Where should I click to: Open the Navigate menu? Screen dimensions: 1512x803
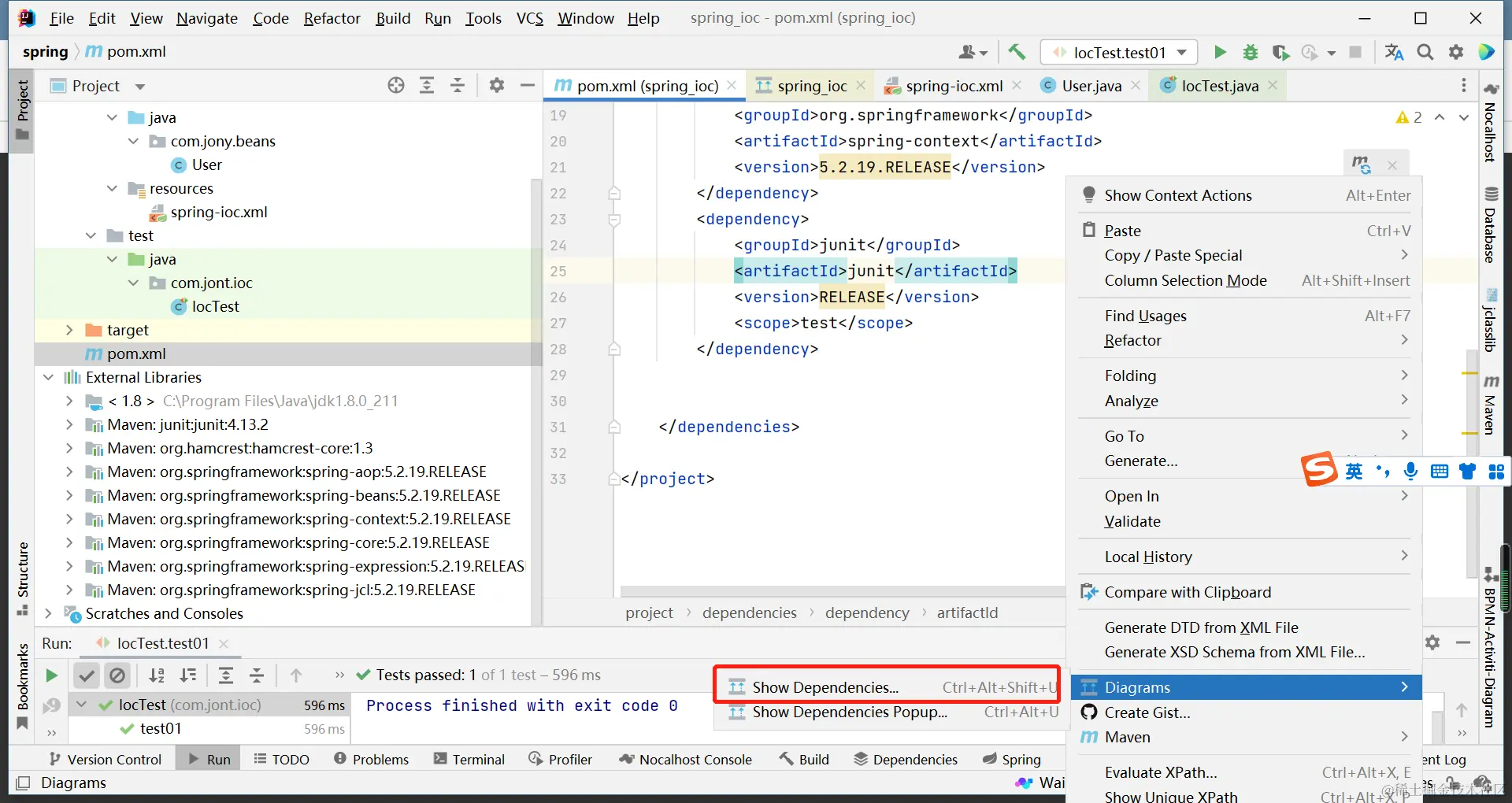click(207, 18)
